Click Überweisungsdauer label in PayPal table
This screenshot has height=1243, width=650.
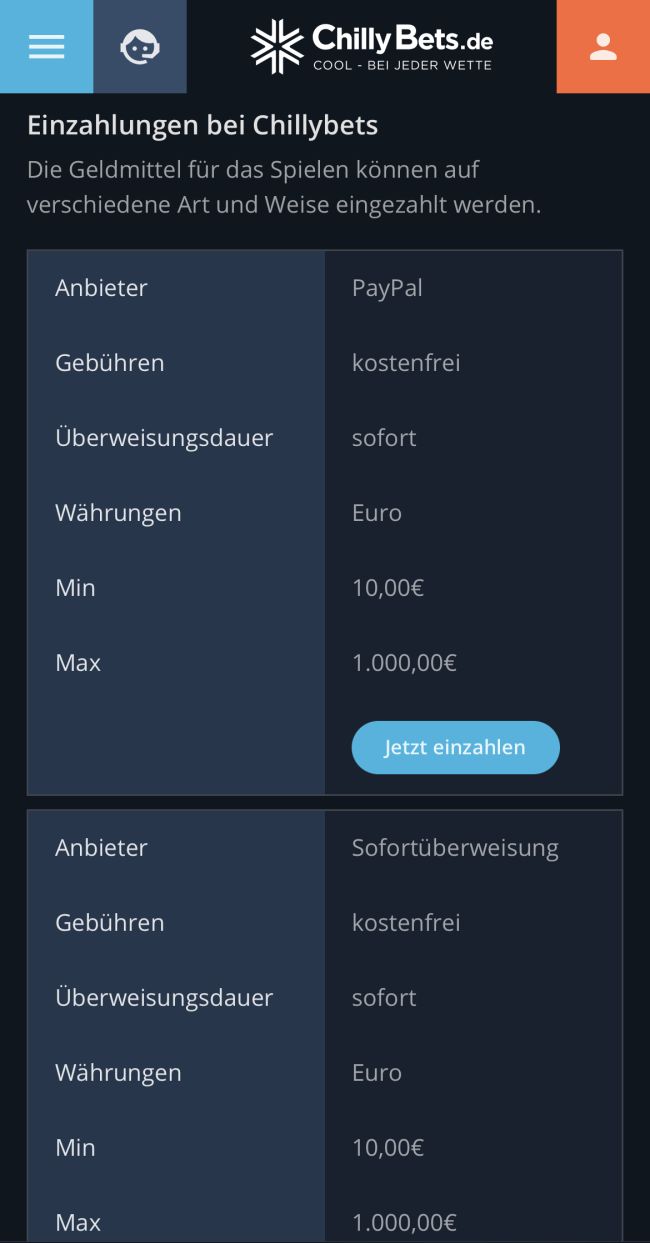pos(164,438)
